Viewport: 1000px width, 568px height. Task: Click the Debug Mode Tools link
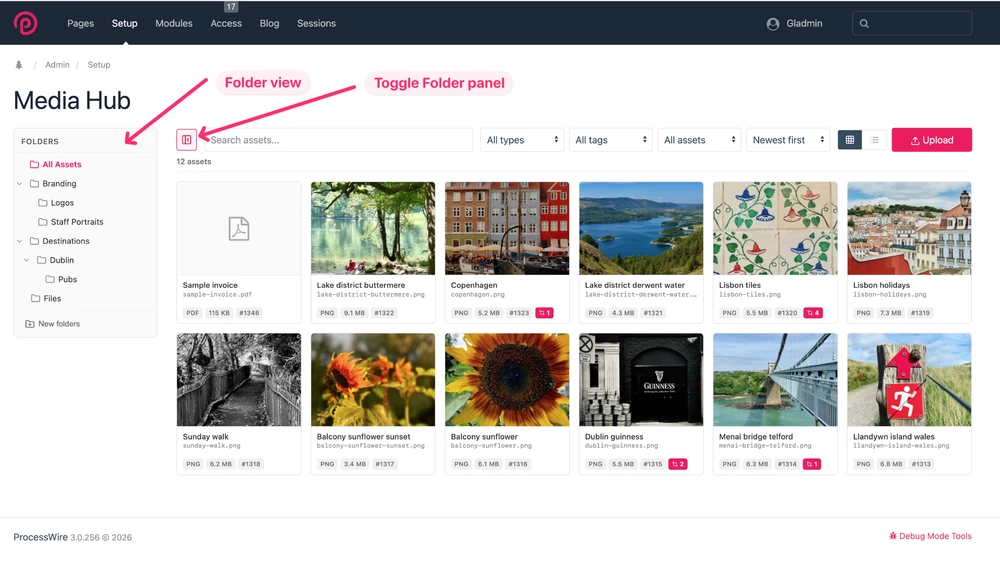pyautogui.click(x=930, y=536)
